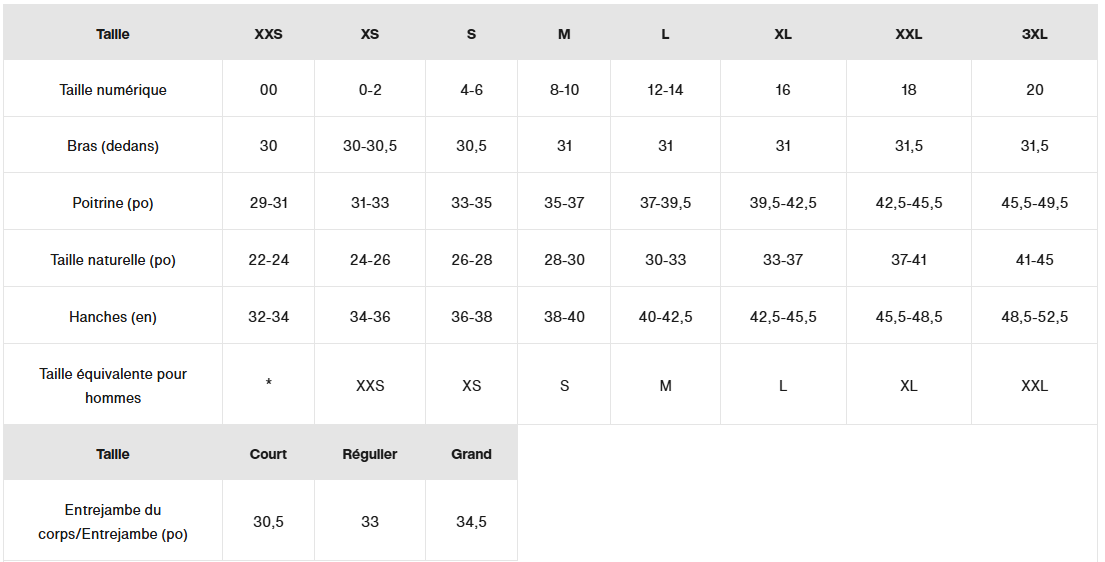Image resolution: width=1105 pixels, height=562 pixels.
Task: Click the 34,5 inseam value
Action: point(471,522)
